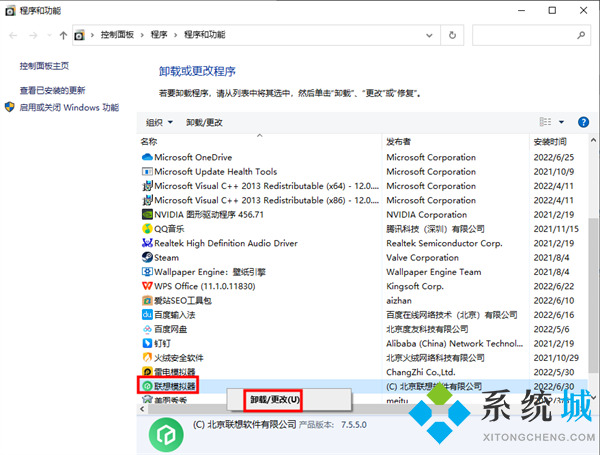Click the Microsoft OneDrive cloud icon
The width and height of the screenshot is (600, 455).
point(147,157)
